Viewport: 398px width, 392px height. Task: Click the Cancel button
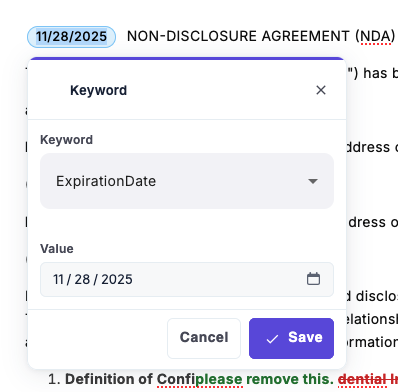[204, 338]
